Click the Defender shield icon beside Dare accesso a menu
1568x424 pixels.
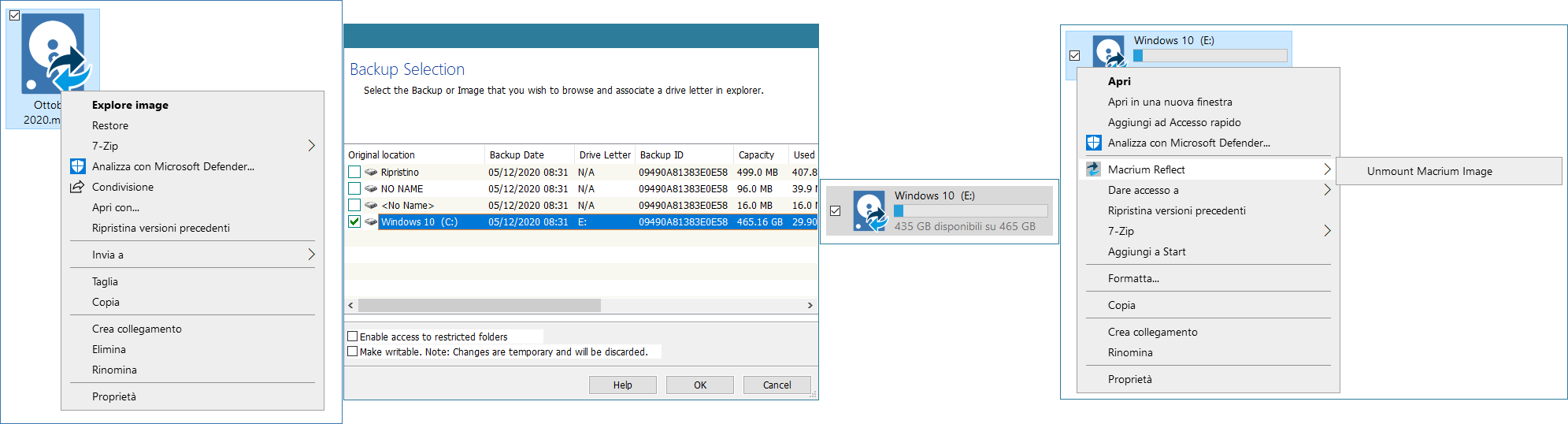1093,143
